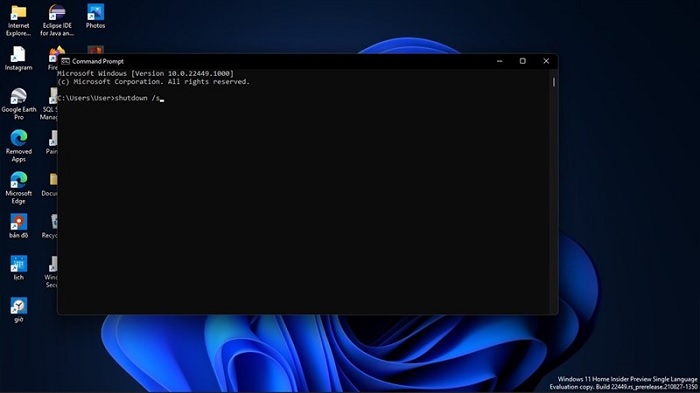This screenshot has height=393, width=700.
Task: Launch the Eclipse IDE for Java shortcut
Action: coord(57,20)
